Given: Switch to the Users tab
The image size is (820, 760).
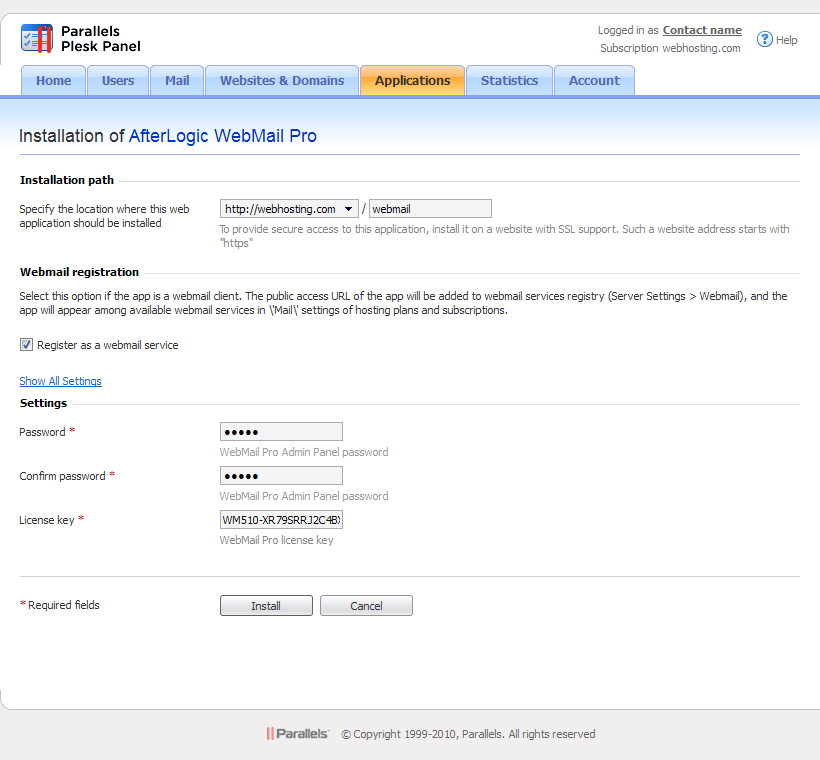Looking at the screenshot, I should [118, 81].
